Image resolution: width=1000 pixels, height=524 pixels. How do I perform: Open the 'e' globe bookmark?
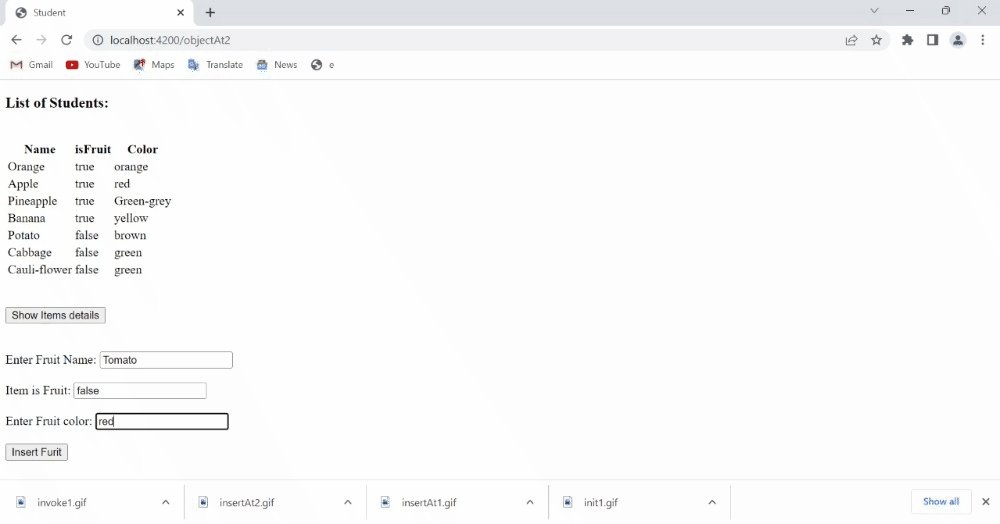(x=322, y=64)
